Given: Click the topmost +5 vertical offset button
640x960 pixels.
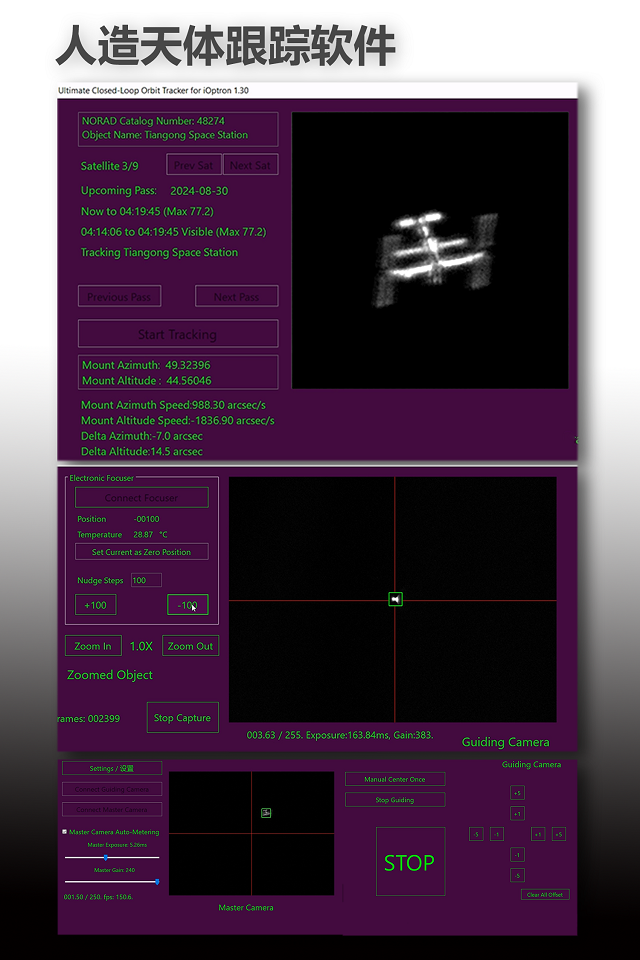Looking at the screenshot, I should pyautogui.click(x=517, y=793).
